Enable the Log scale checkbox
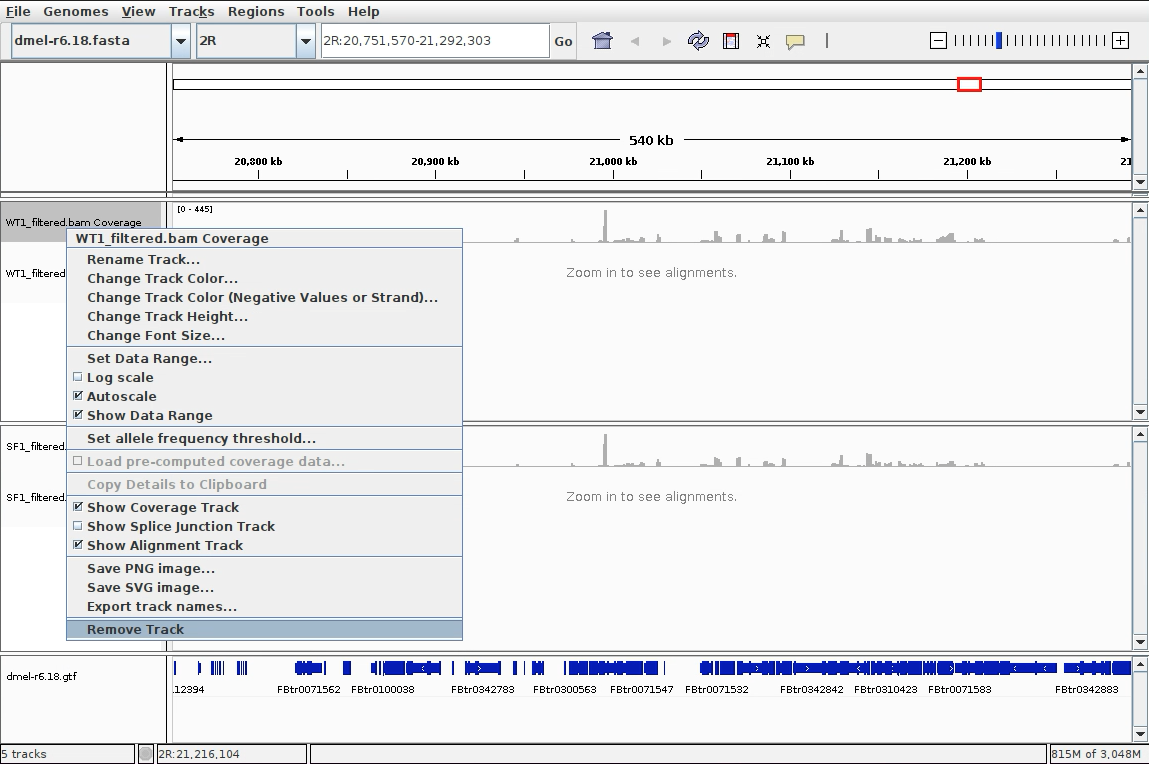1149x764 pixels. pyautogui.click(x=78, y=377)
